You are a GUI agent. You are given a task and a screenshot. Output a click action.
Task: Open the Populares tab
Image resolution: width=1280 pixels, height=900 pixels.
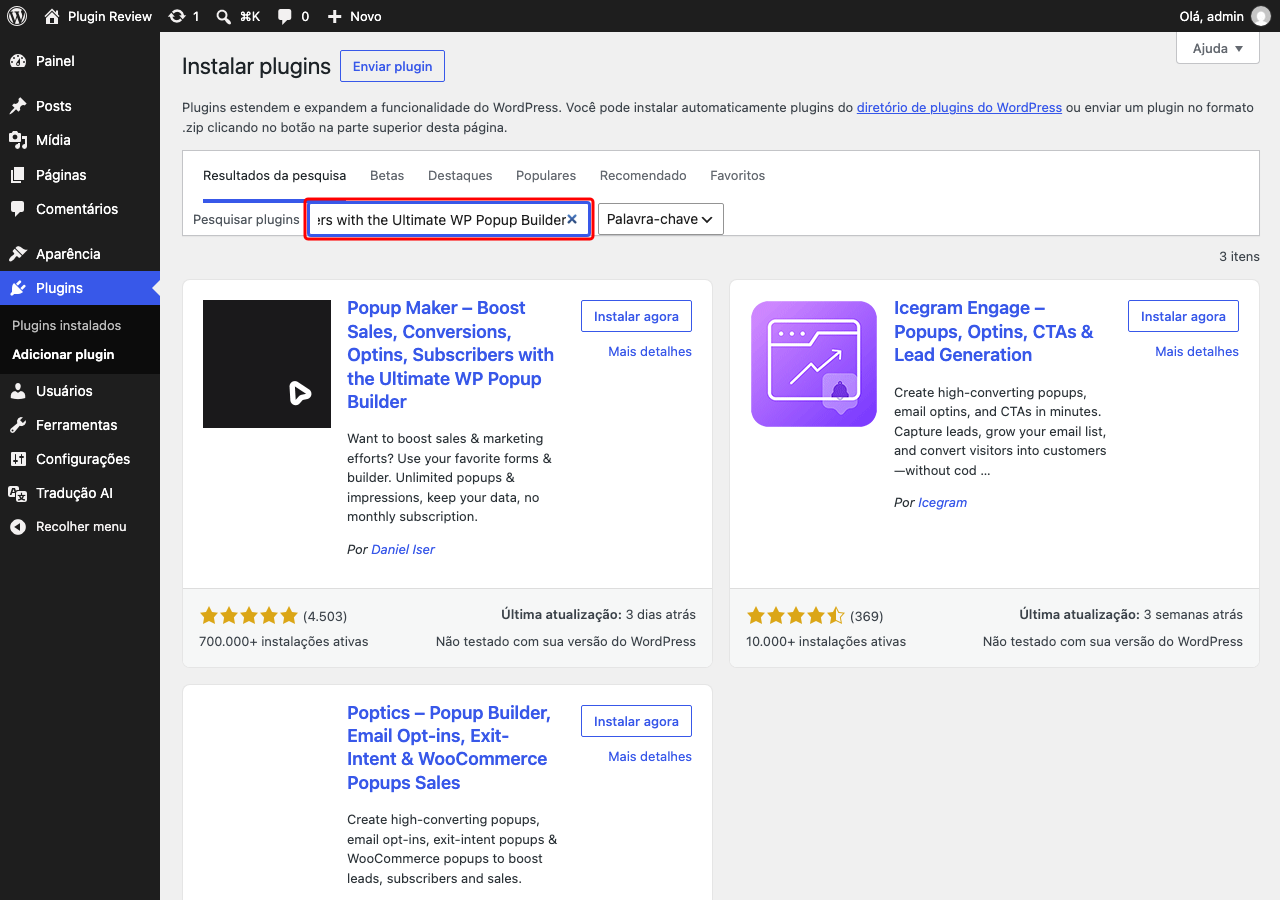pyautogui.click(x=546, y=176)
